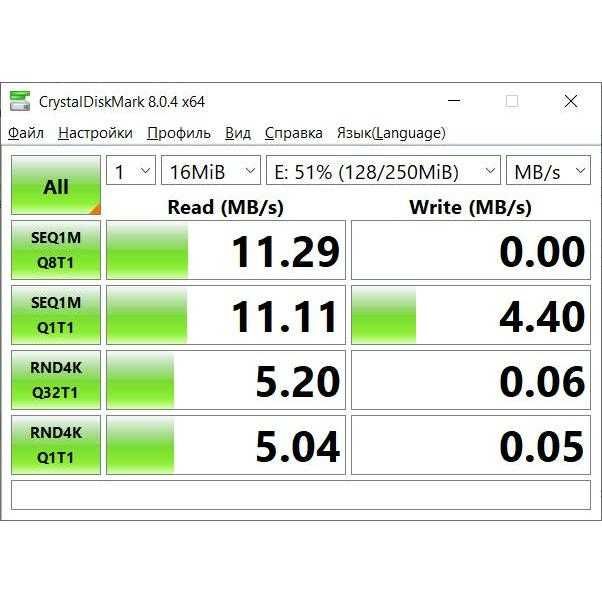Click the SEQ1M Q1T1 read result 11.11
The width and height of the screenshot is (602, 602).
point(226,315)
